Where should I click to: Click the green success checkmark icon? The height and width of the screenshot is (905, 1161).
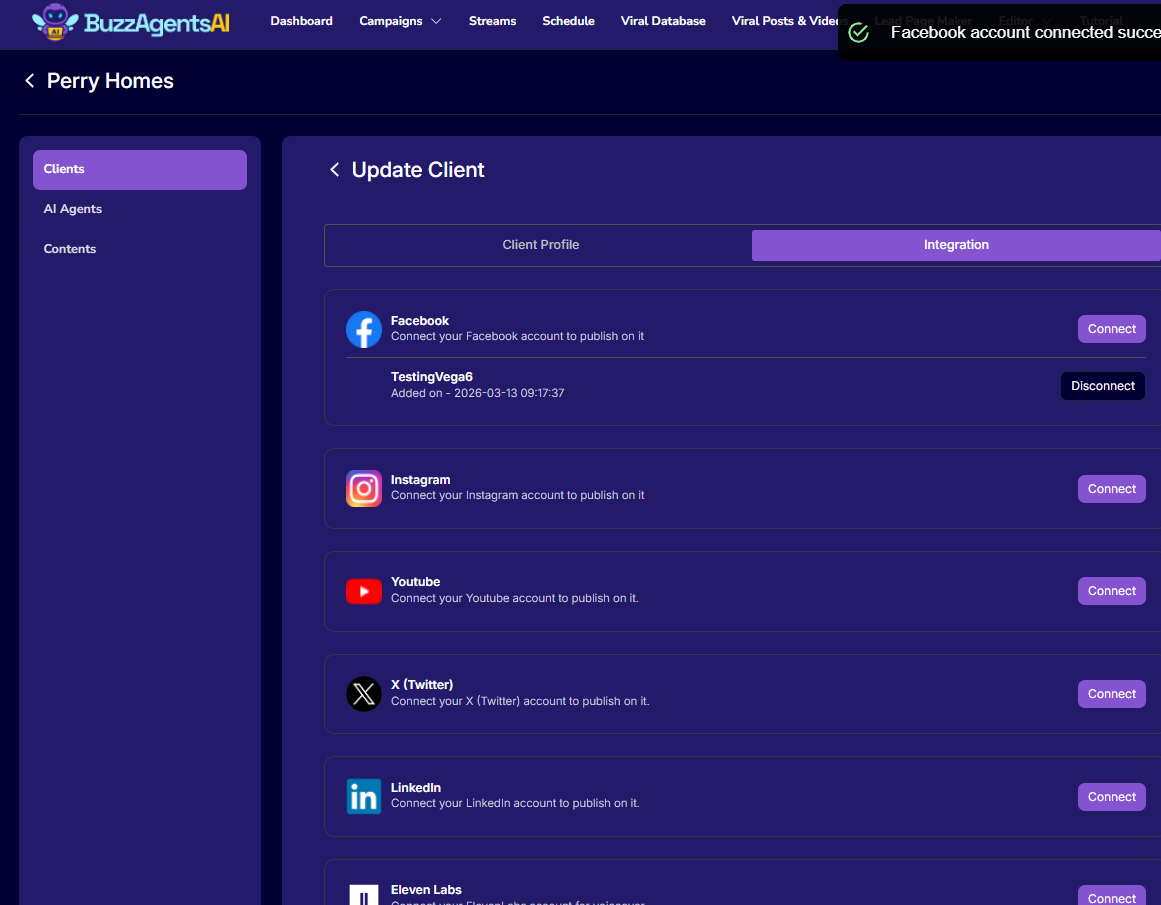point(858,33)
